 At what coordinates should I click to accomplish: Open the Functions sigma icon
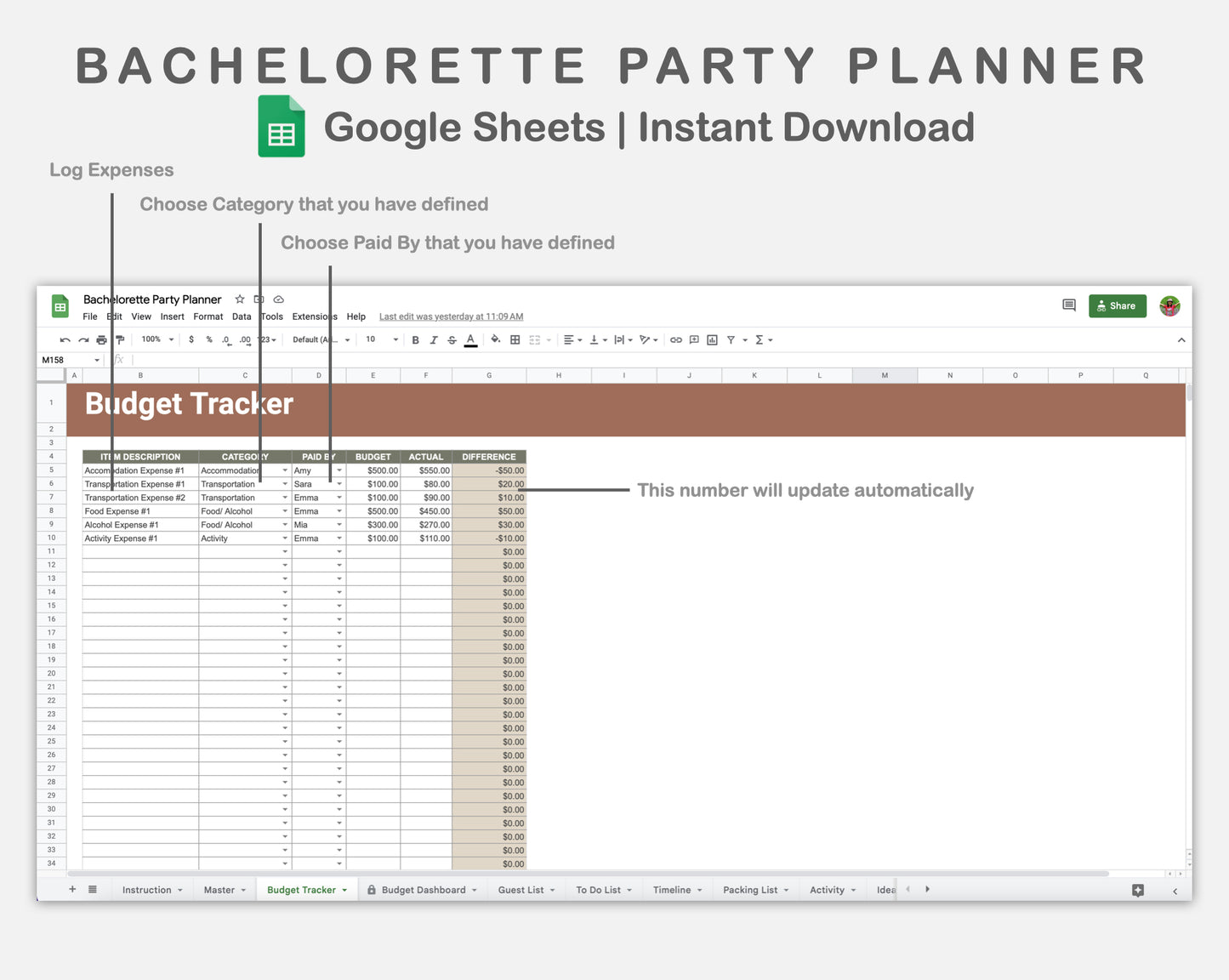[x=760, y=339]
